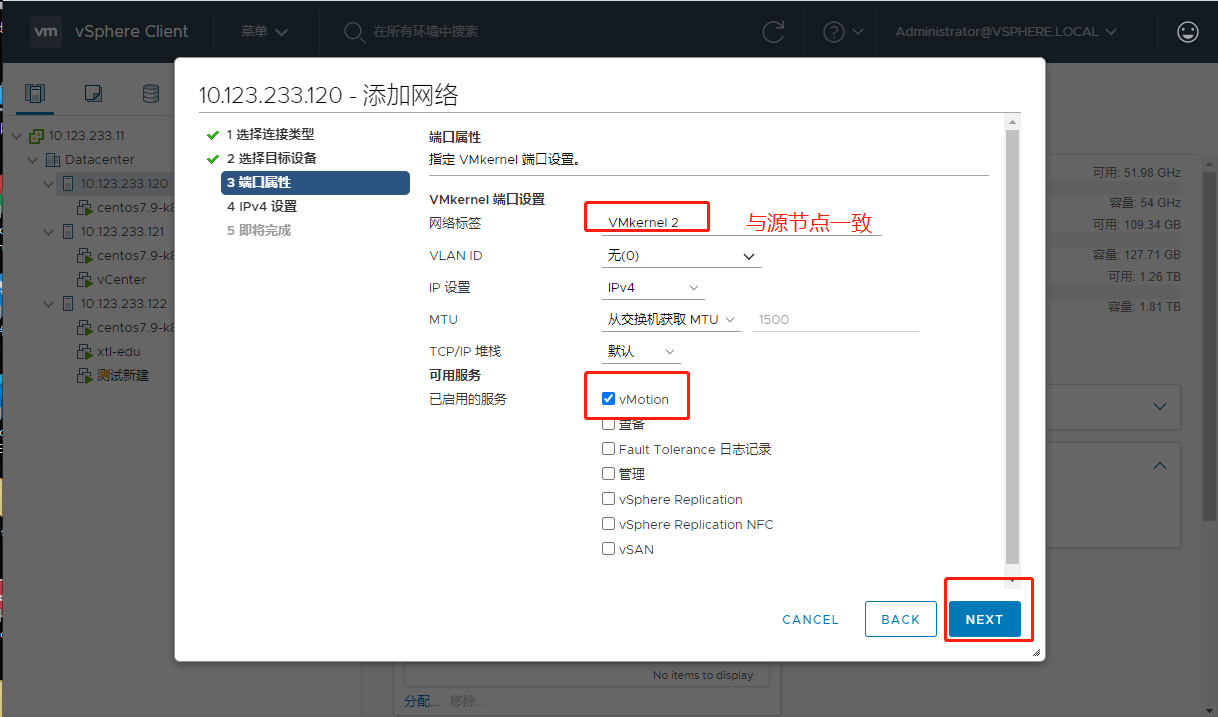The height and width of the screenshot is (717, 1218).
Task: Select vCenter VM in tree
Action: (121, 280)
